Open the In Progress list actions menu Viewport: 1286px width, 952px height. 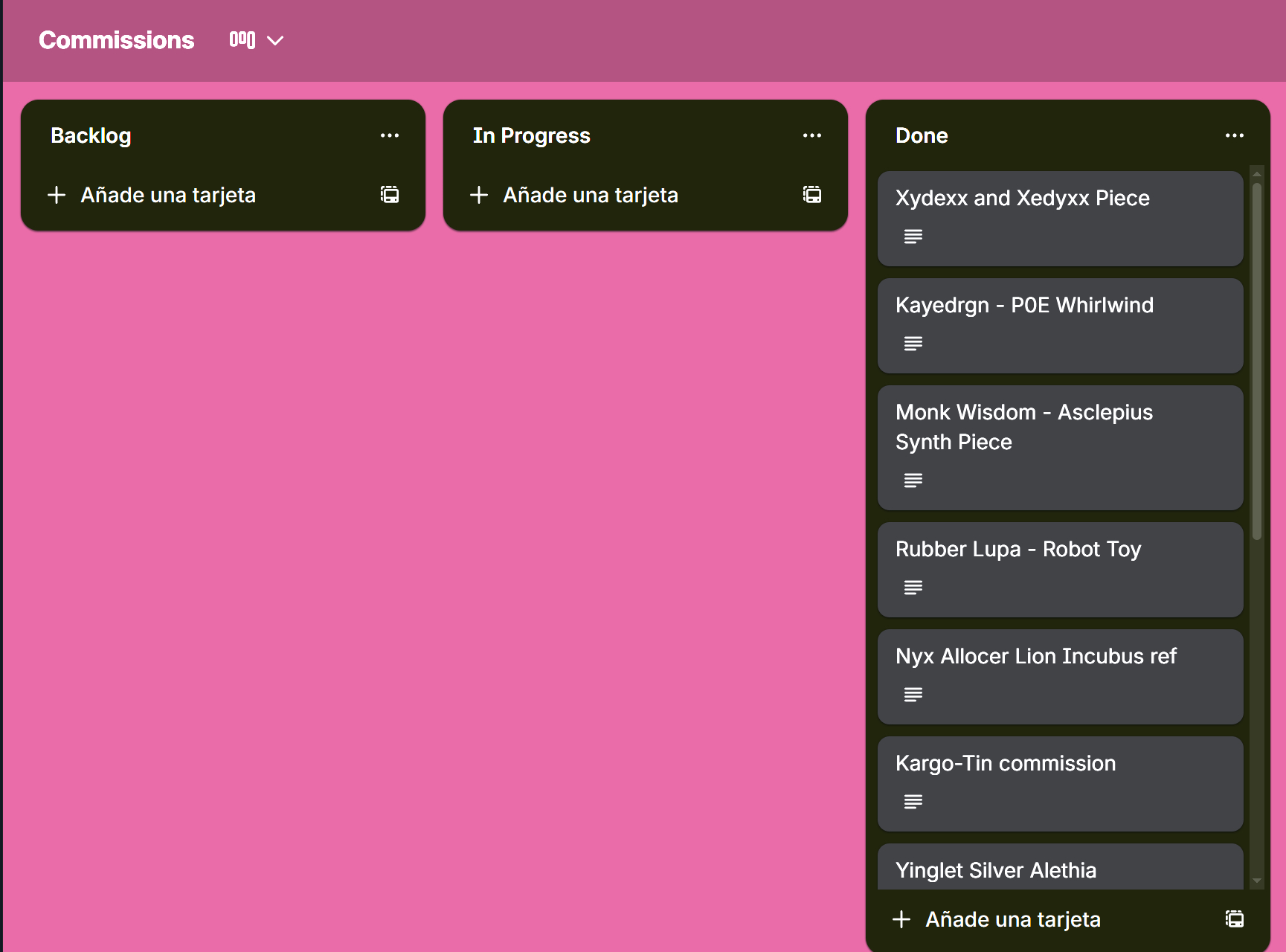(812, 135)
